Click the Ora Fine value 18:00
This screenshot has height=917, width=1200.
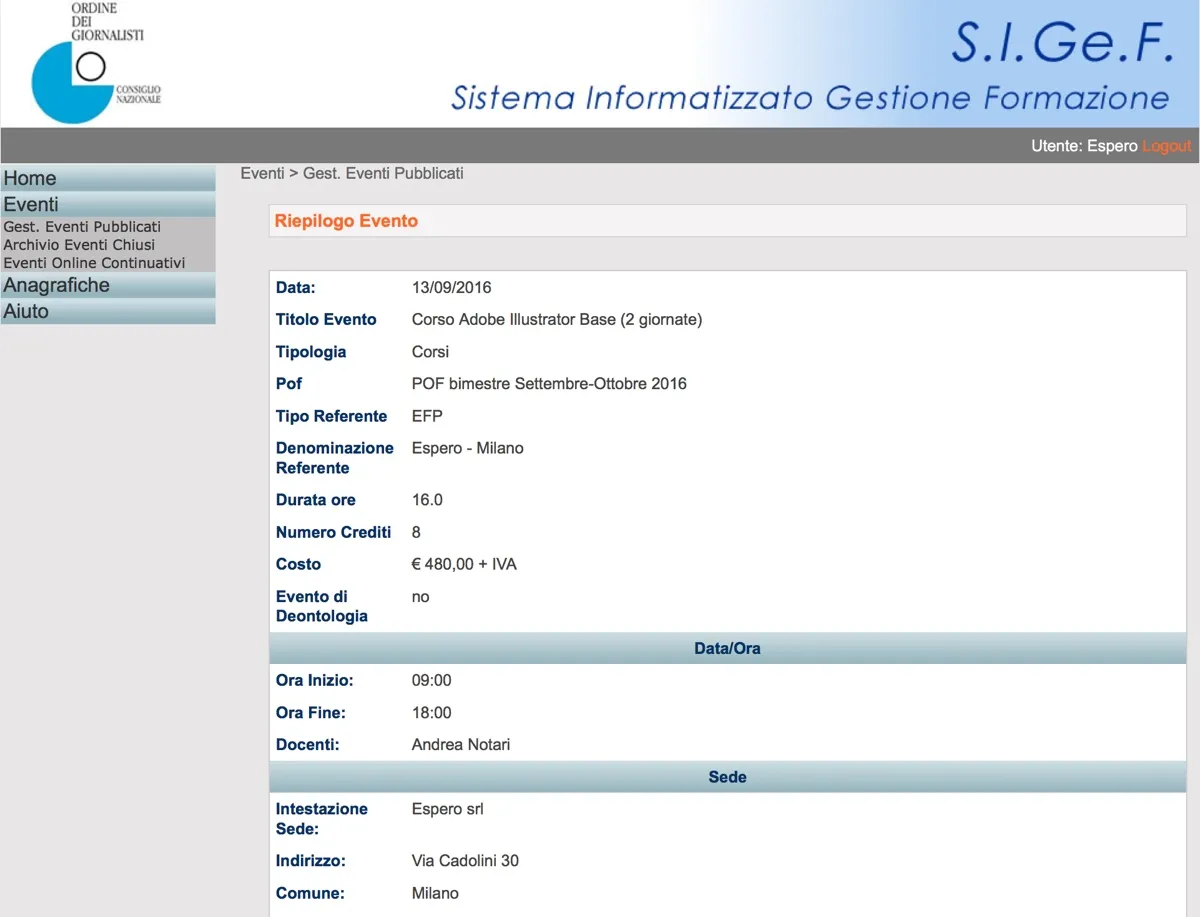click(431, 713)
